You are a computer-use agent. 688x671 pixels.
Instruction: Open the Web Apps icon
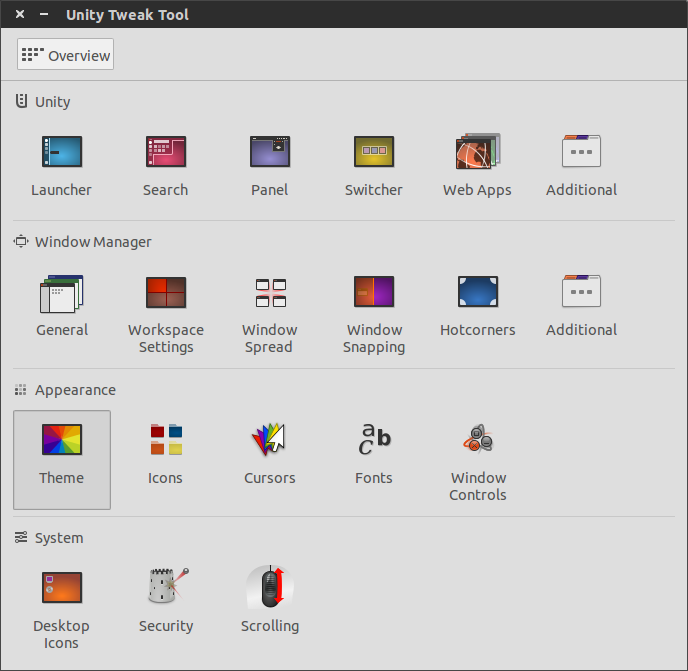tap(478, 152)
